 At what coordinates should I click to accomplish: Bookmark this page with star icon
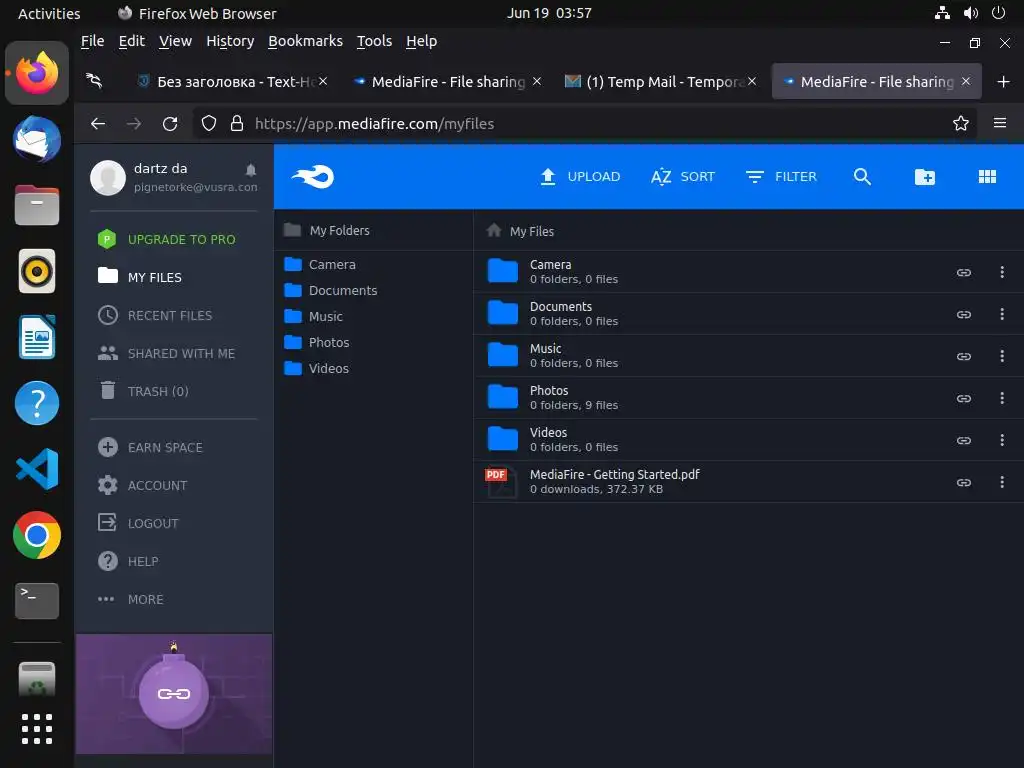(x=960, y=123)
